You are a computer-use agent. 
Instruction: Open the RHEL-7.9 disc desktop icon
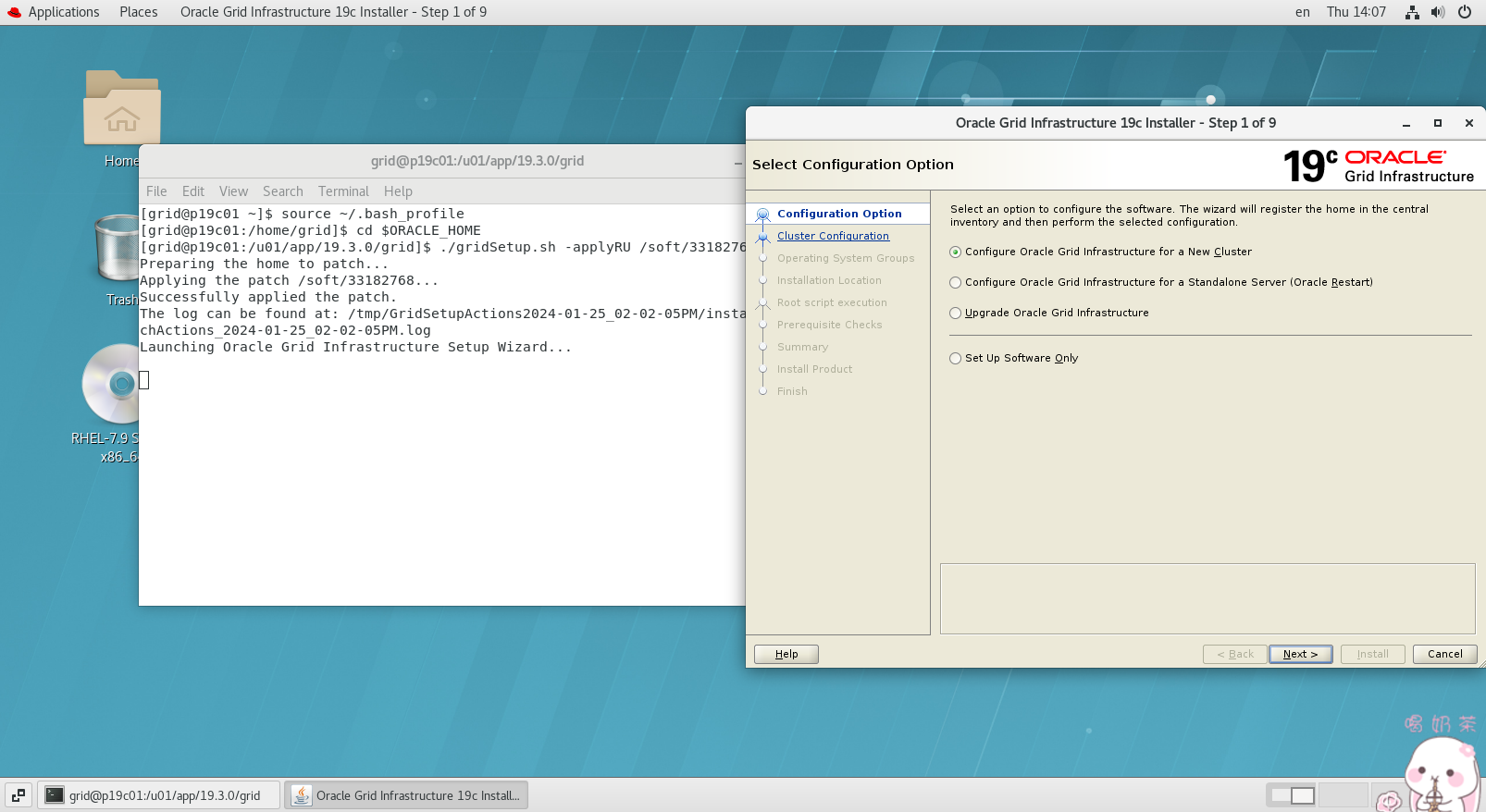(x=111, y=385)
